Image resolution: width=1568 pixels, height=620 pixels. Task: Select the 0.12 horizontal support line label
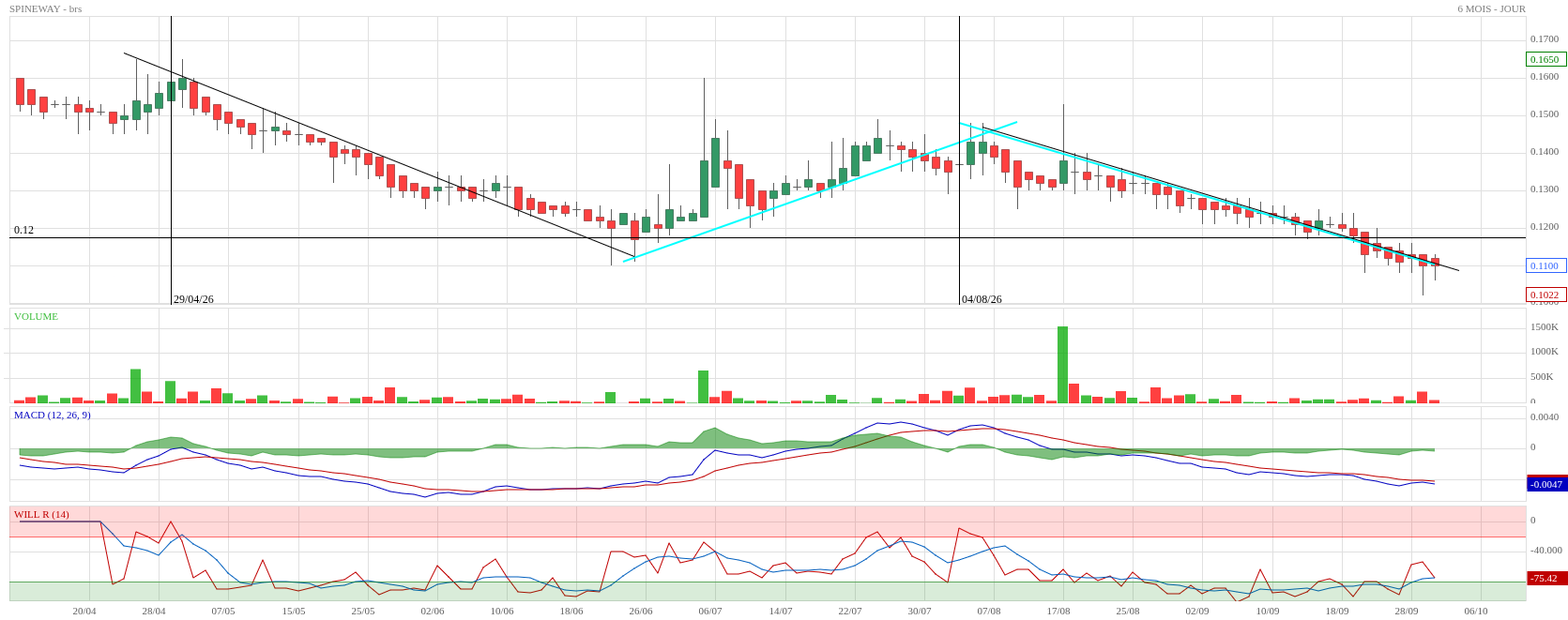23,230
